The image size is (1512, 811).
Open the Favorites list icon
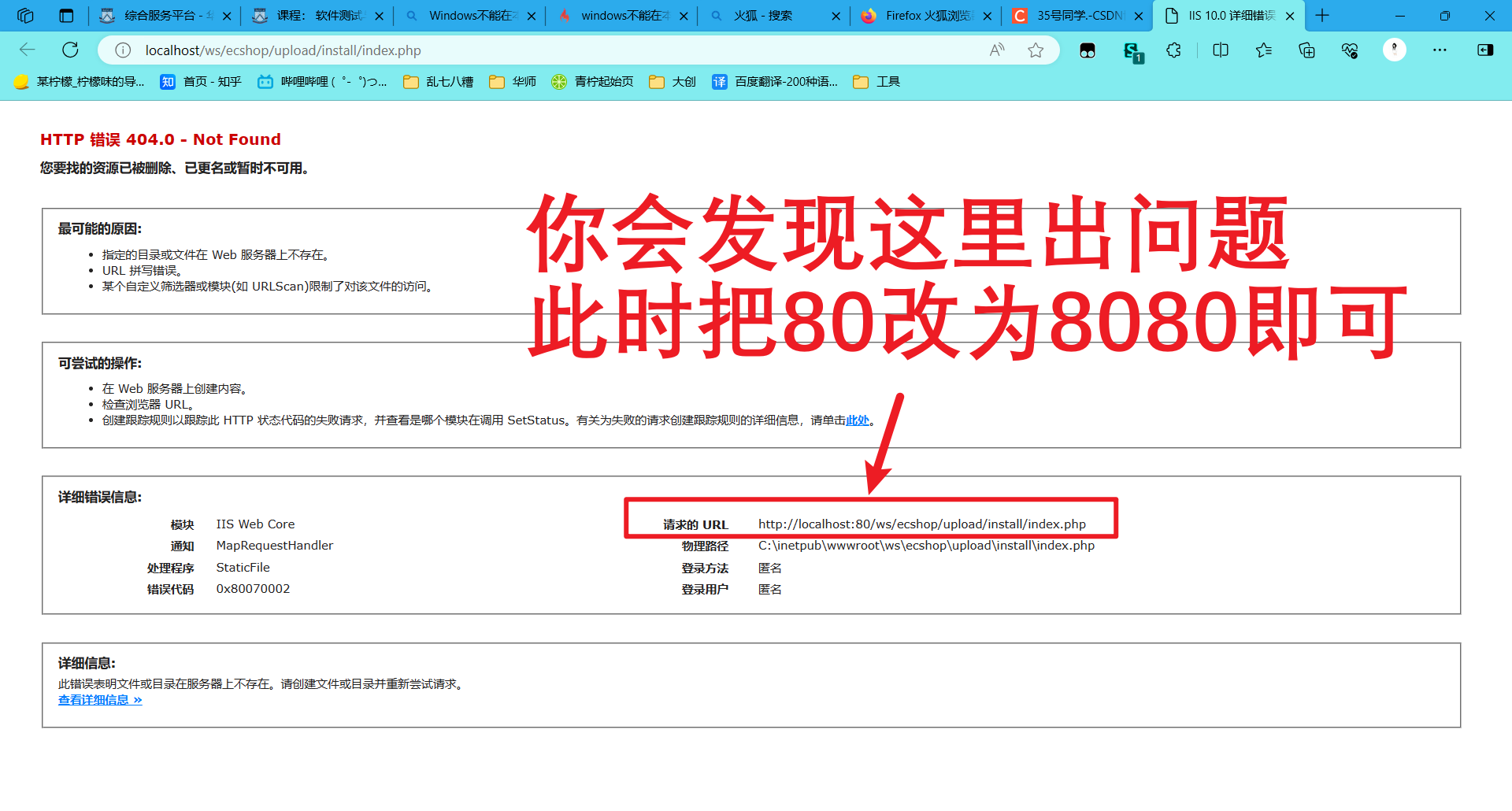point(1264,50)
